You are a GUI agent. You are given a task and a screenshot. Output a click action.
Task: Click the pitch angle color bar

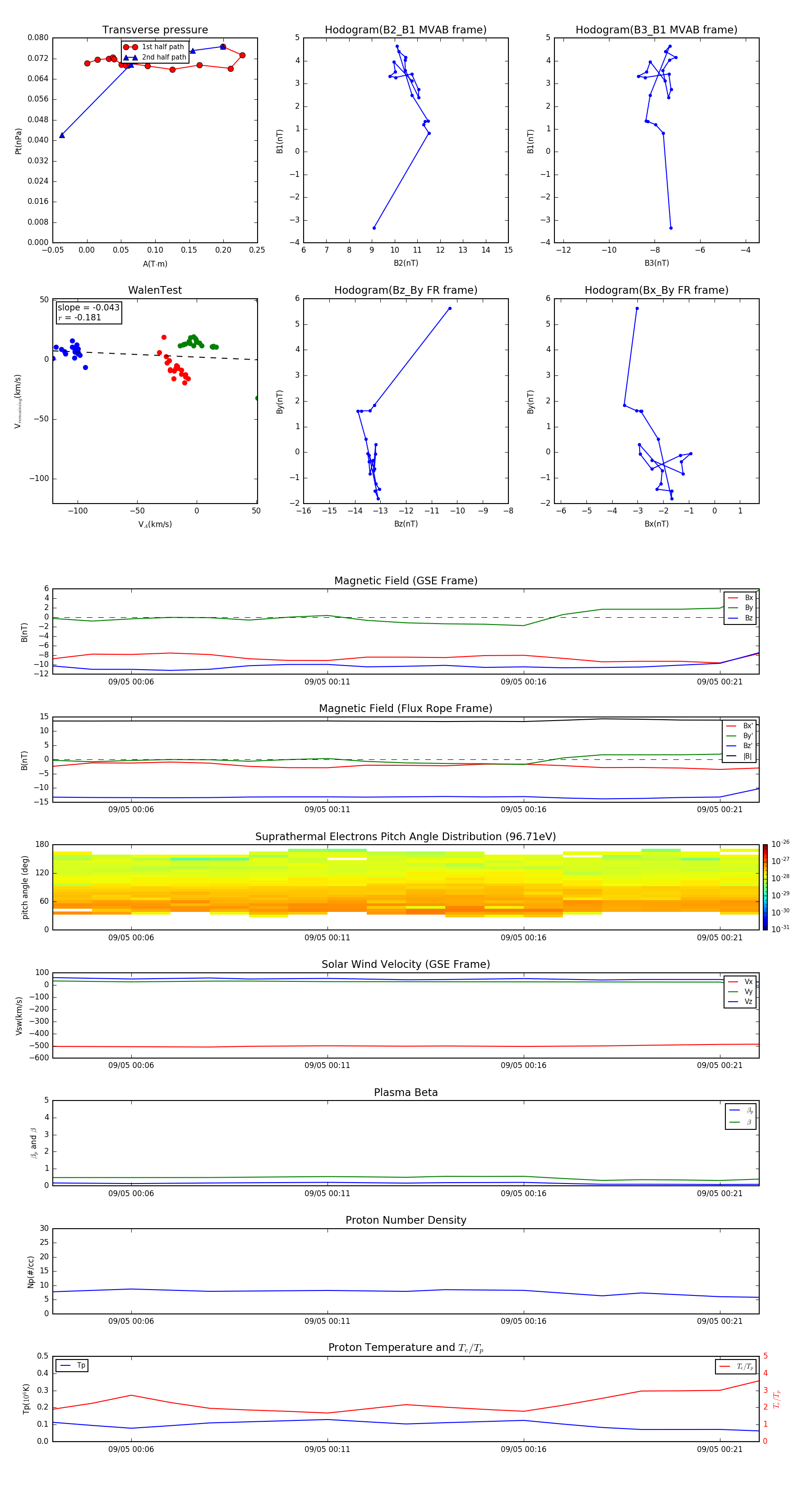(x=765, y=887)
